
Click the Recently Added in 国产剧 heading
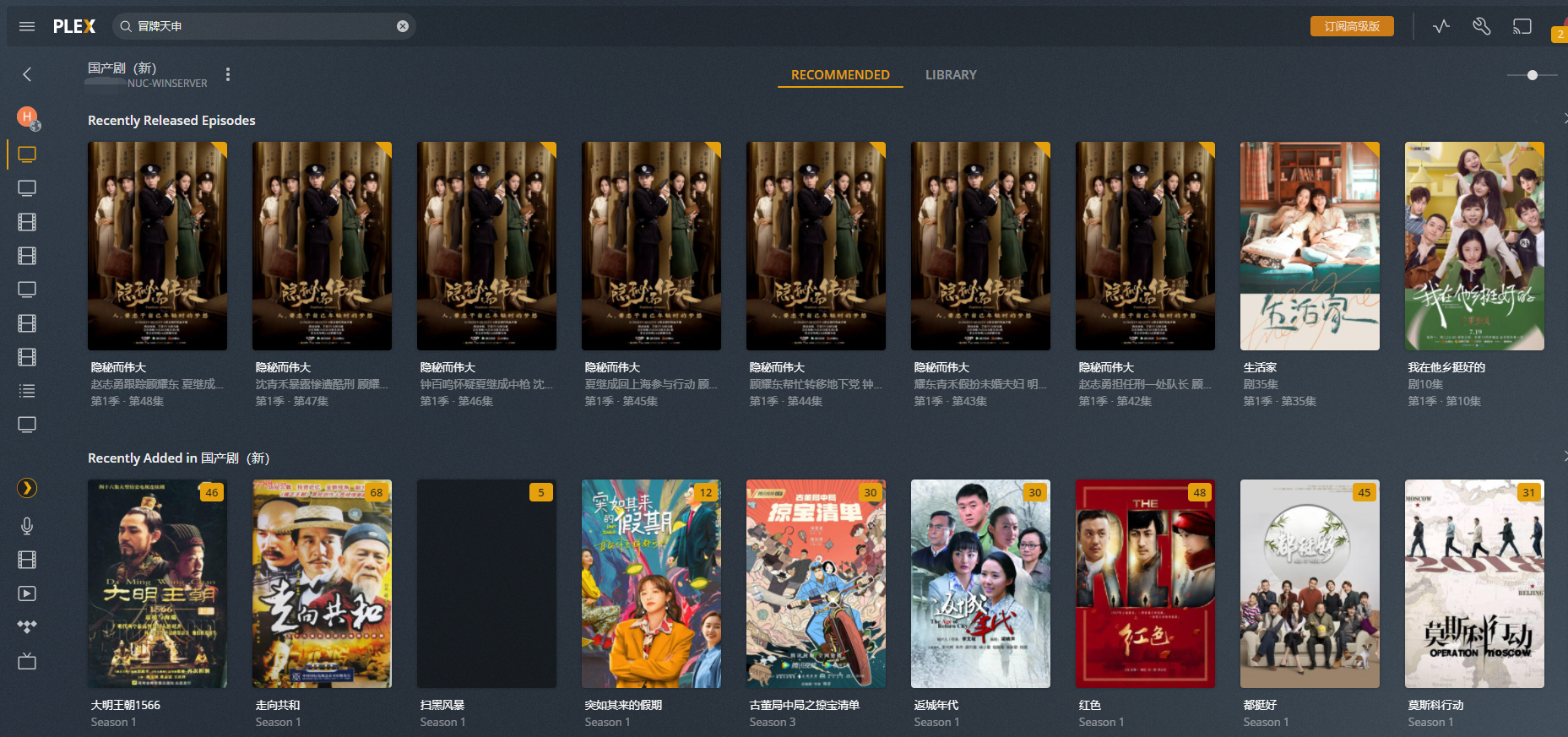pyautogui.click(x=179, y=458)
